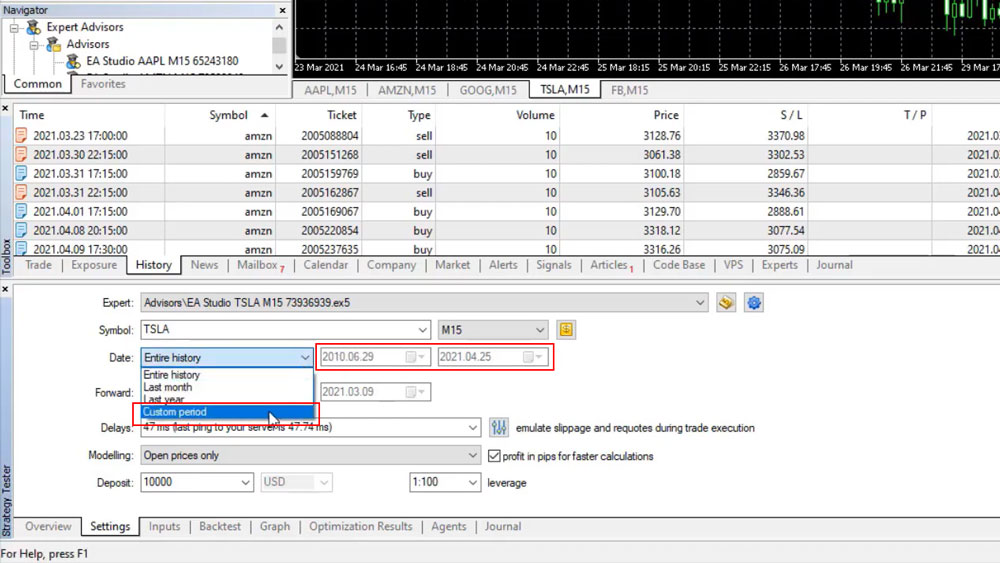This screenshot has width=1000, height=563.
Task: Switch to AAPL,M15 chart tab
Action: click(330, 91)
